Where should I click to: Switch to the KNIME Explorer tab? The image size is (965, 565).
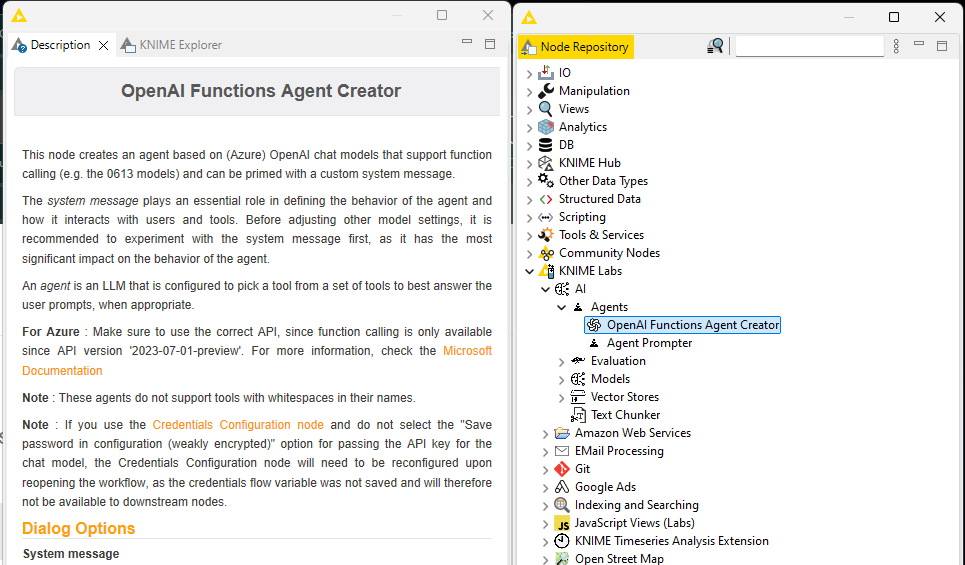coord(171,45)
